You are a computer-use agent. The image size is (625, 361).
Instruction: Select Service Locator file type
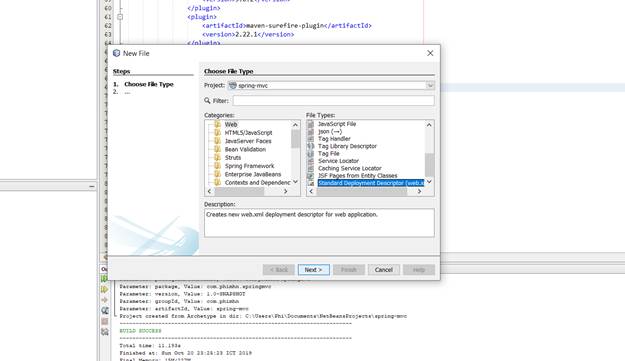coord(338,161)
